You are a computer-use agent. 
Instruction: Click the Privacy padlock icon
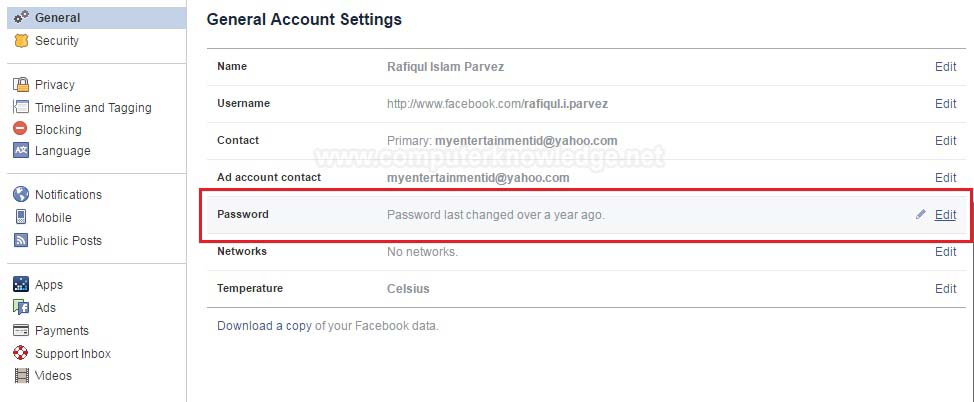21,85
